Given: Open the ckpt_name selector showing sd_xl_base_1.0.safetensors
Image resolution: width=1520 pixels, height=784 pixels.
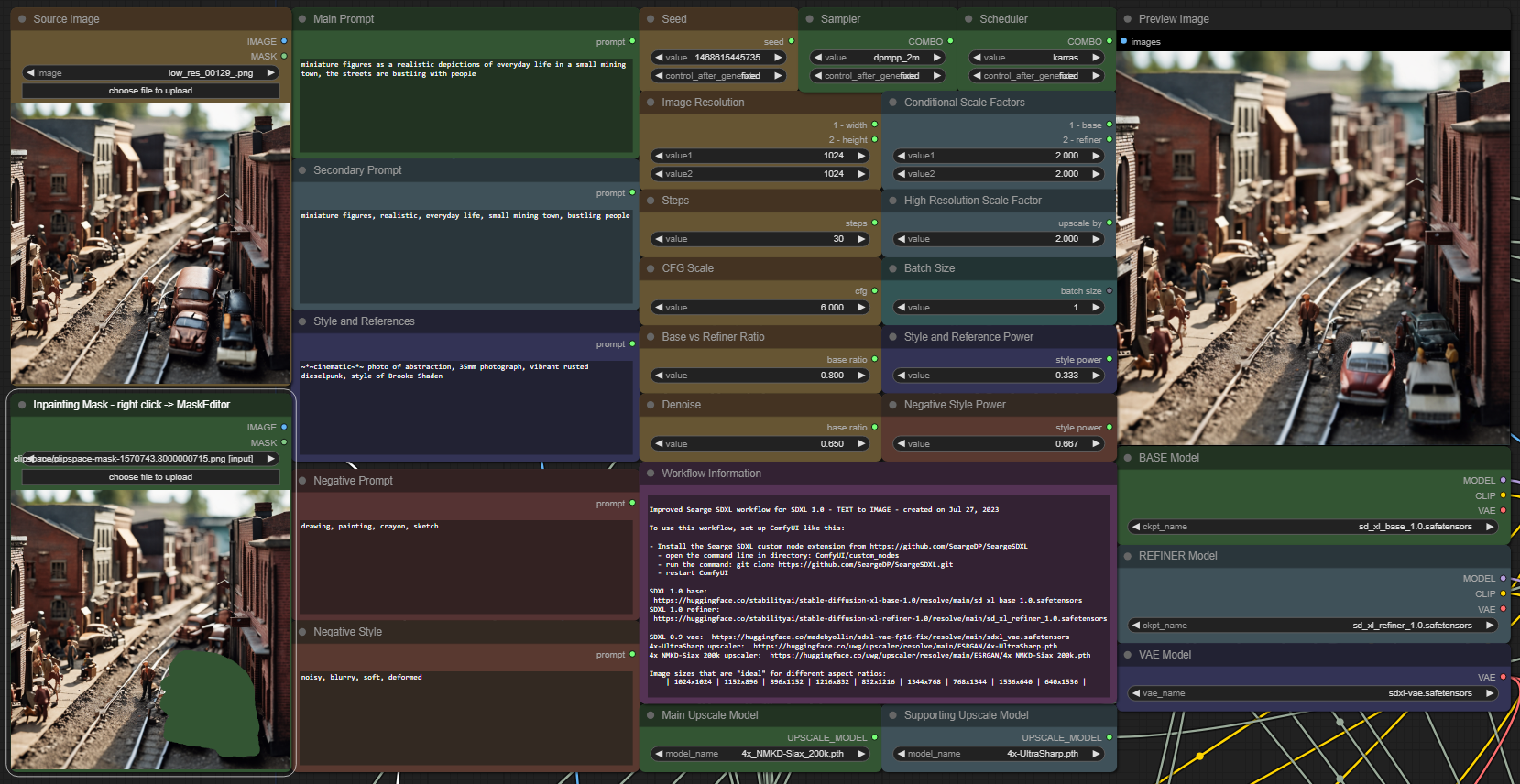Looking at the screenshot, I should [1313, 527].
